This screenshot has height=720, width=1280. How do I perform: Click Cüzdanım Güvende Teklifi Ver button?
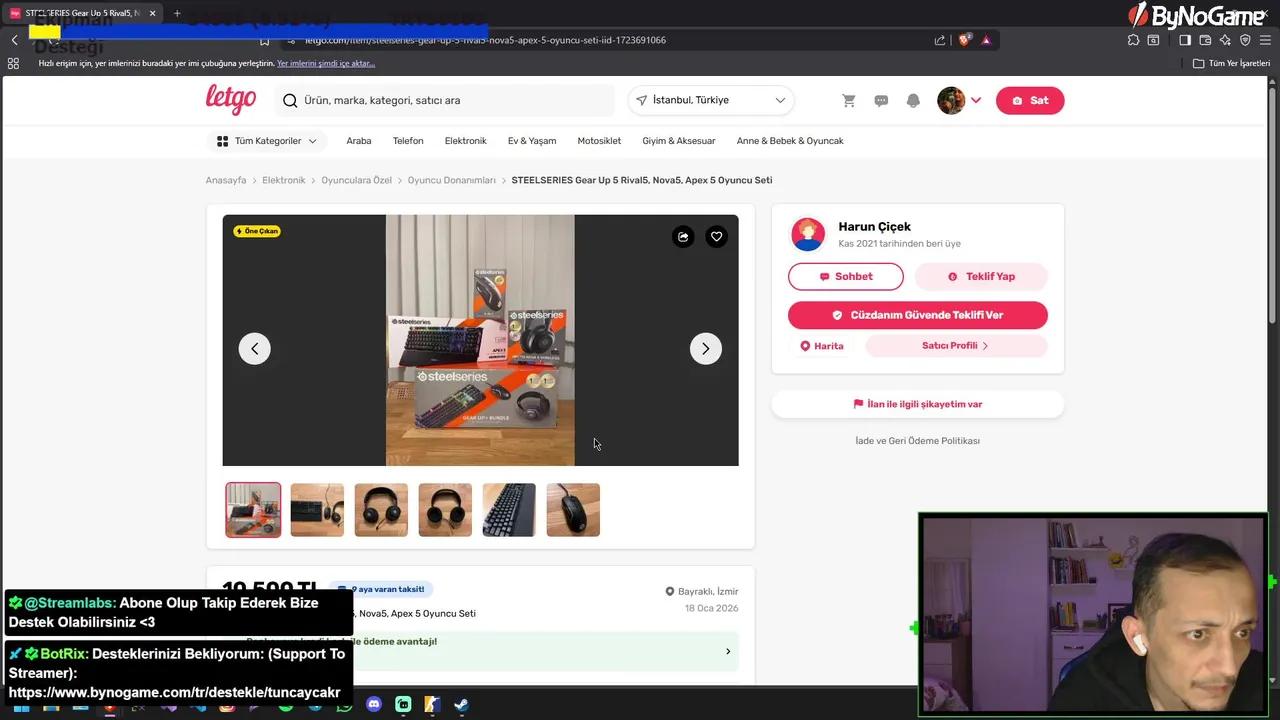(918, 315)
